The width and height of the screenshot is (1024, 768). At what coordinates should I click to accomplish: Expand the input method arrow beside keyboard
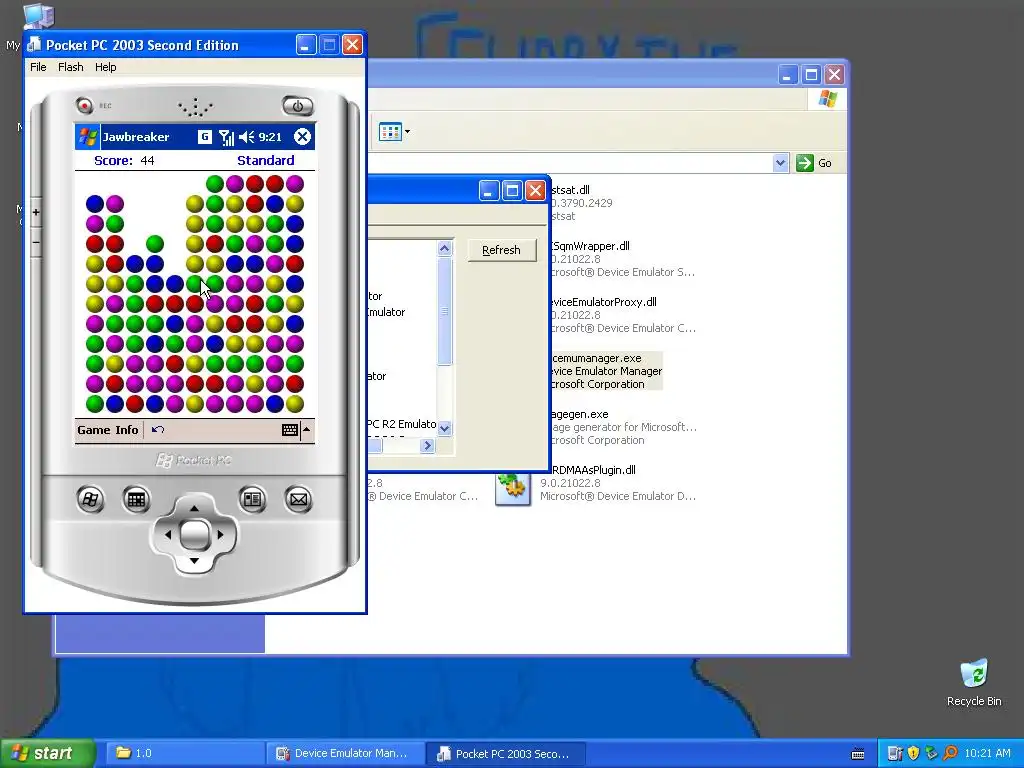click(x=306, y=430)
